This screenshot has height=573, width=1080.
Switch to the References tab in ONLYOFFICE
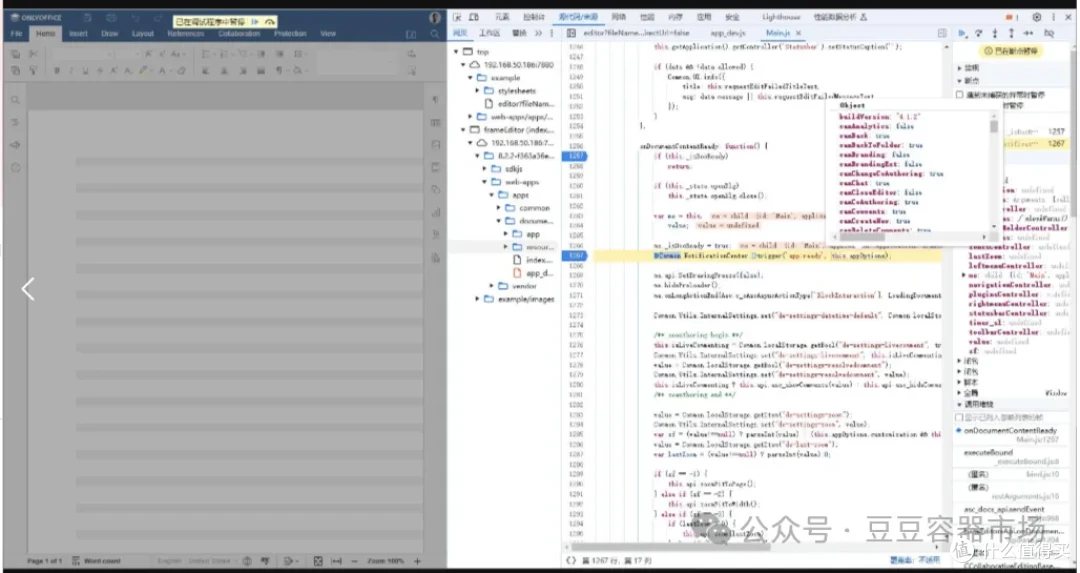pos(185,34)
